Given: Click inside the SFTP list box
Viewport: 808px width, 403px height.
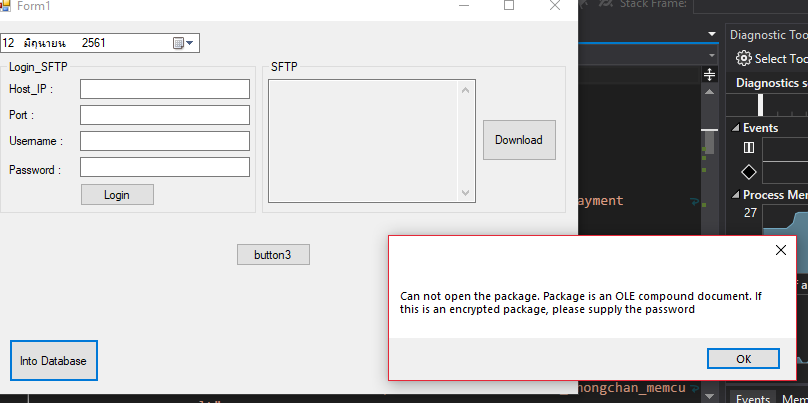Looking at the screenshot, I should tap(363, 141).
